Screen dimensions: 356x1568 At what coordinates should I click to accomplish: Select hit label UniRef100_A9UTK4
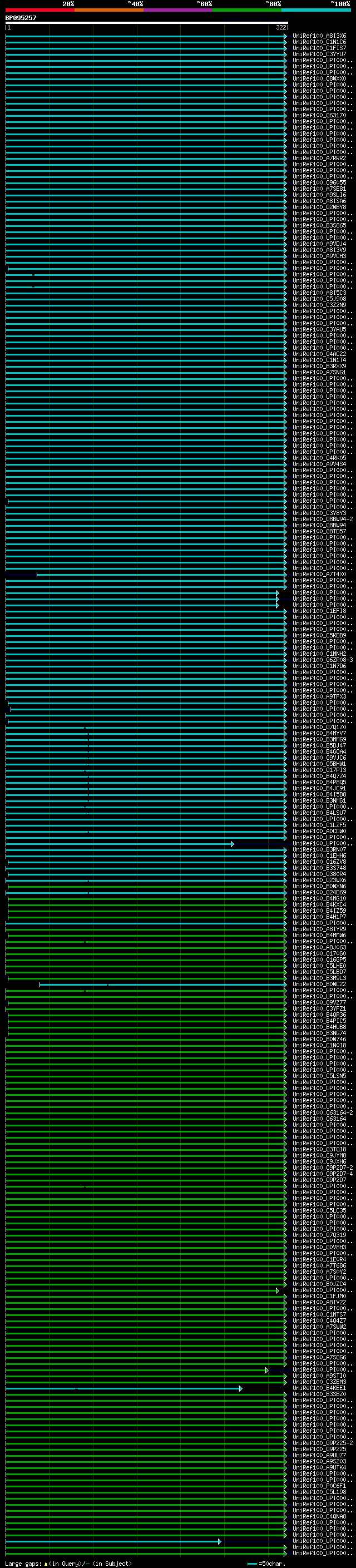[x=319, y=1467]
